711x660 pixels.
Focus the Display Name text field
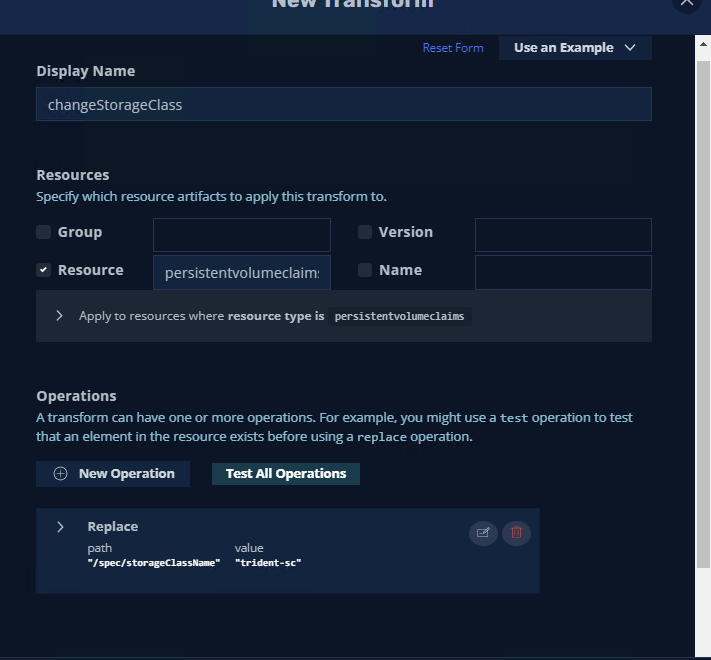coord(343,105)
